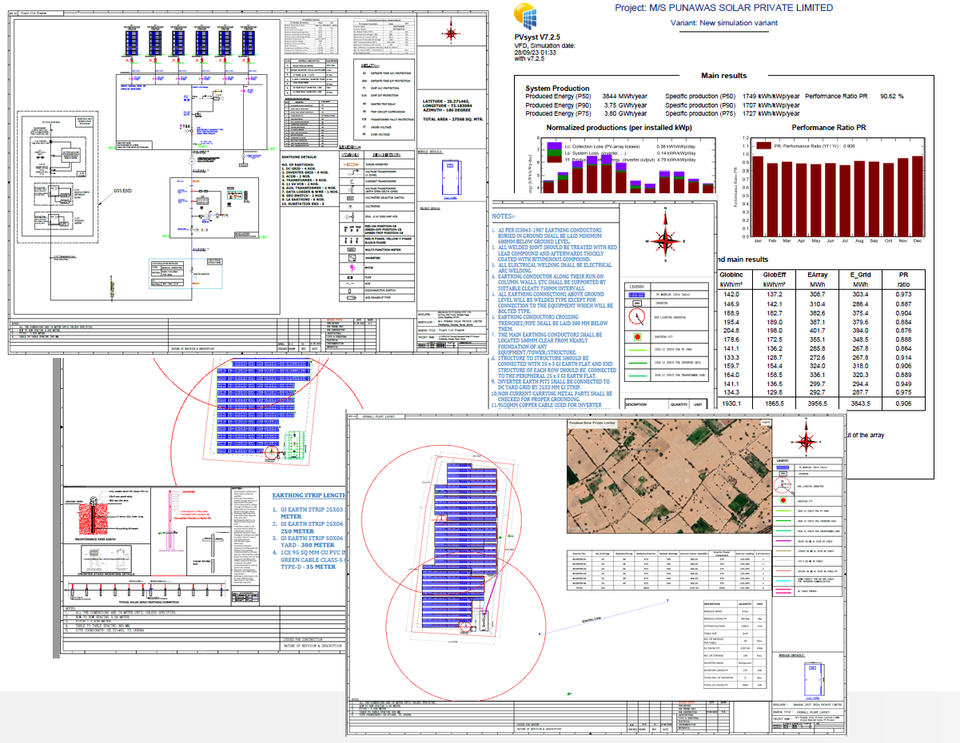Click the project title M/S PUNAWAS SOLAR PRIVATE LIMITED

724,8
